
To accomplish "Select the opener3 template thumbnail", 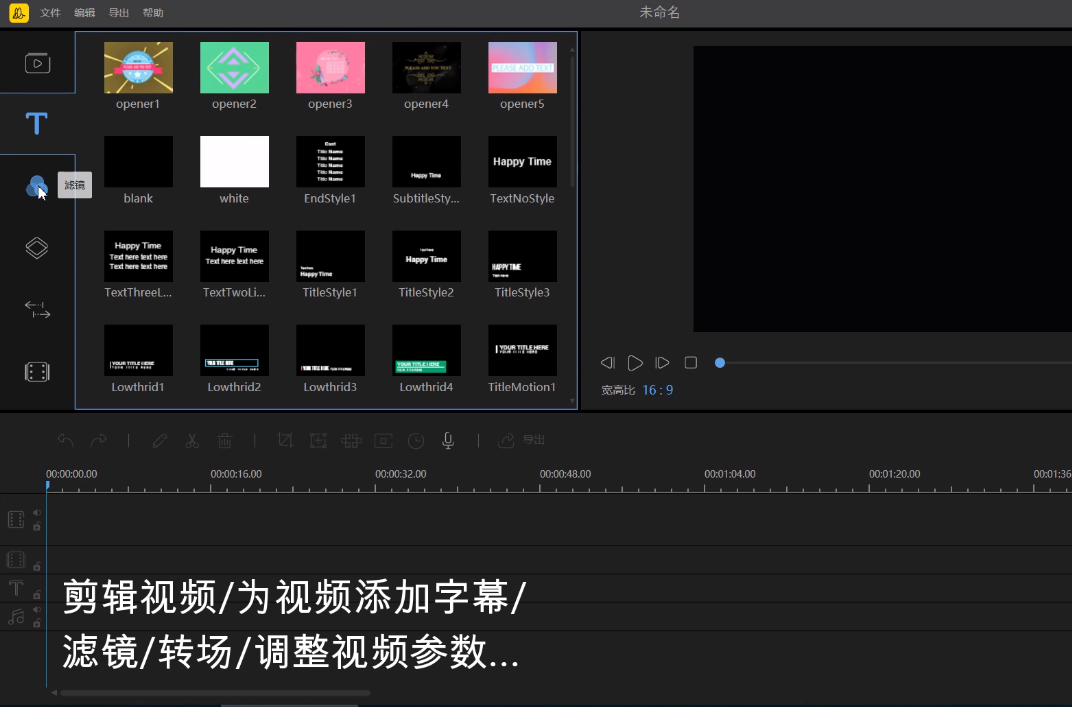I will pyautogui.click(x=330, y=68).
